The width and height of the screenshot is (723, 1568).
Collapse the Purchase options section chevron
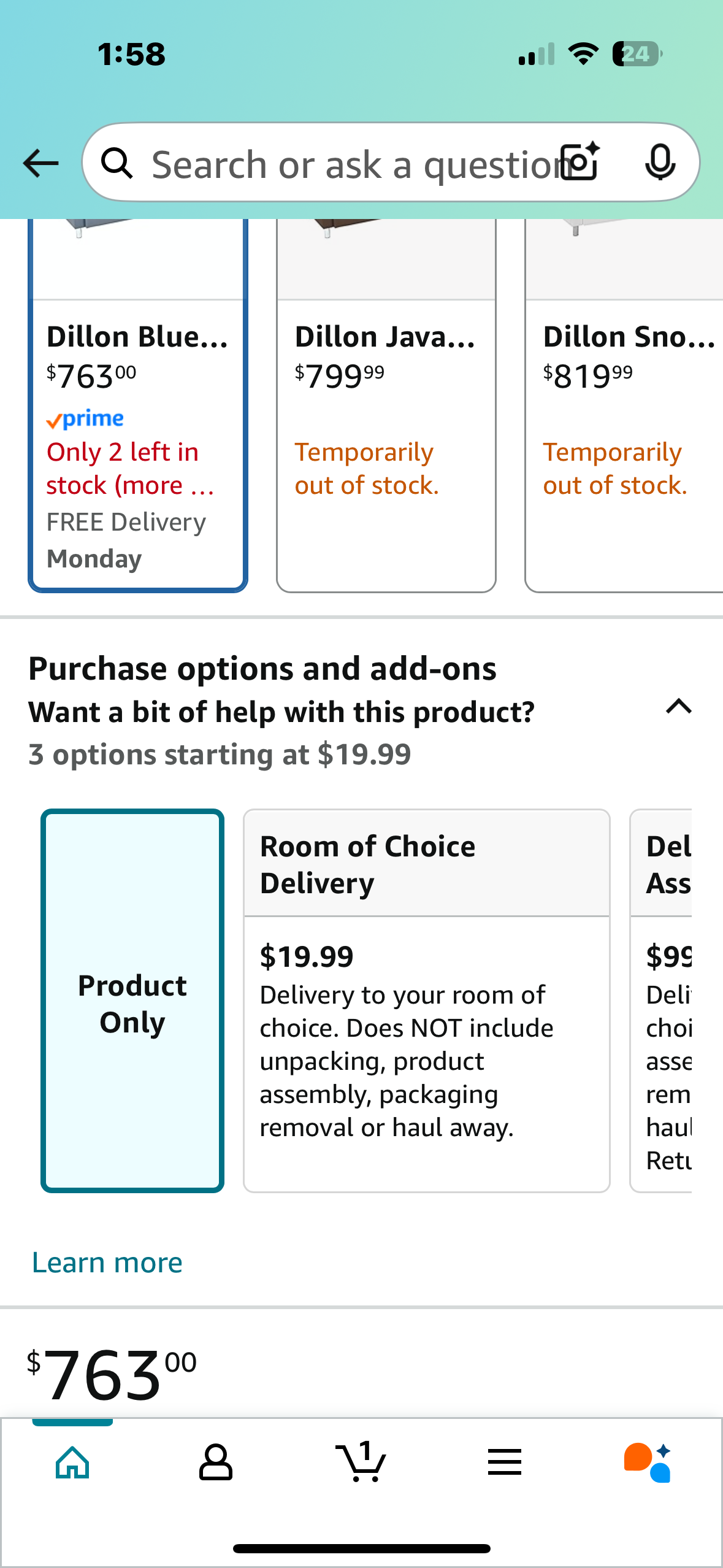point(678,707)
